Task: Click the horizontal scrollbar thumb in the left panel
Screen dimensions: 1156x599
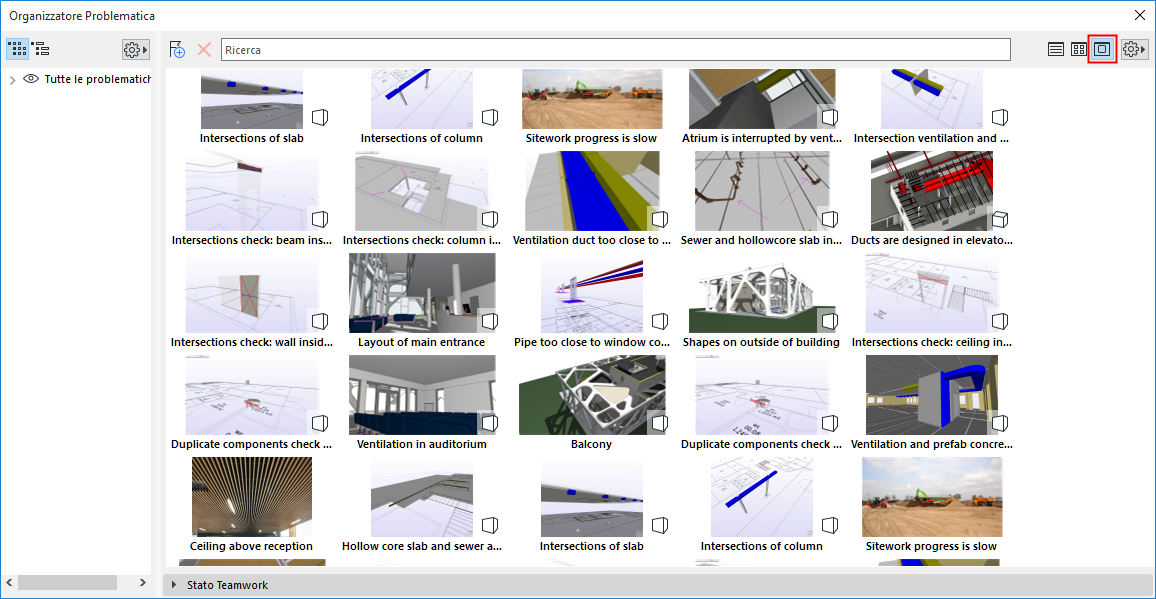Action: [67, 583]
